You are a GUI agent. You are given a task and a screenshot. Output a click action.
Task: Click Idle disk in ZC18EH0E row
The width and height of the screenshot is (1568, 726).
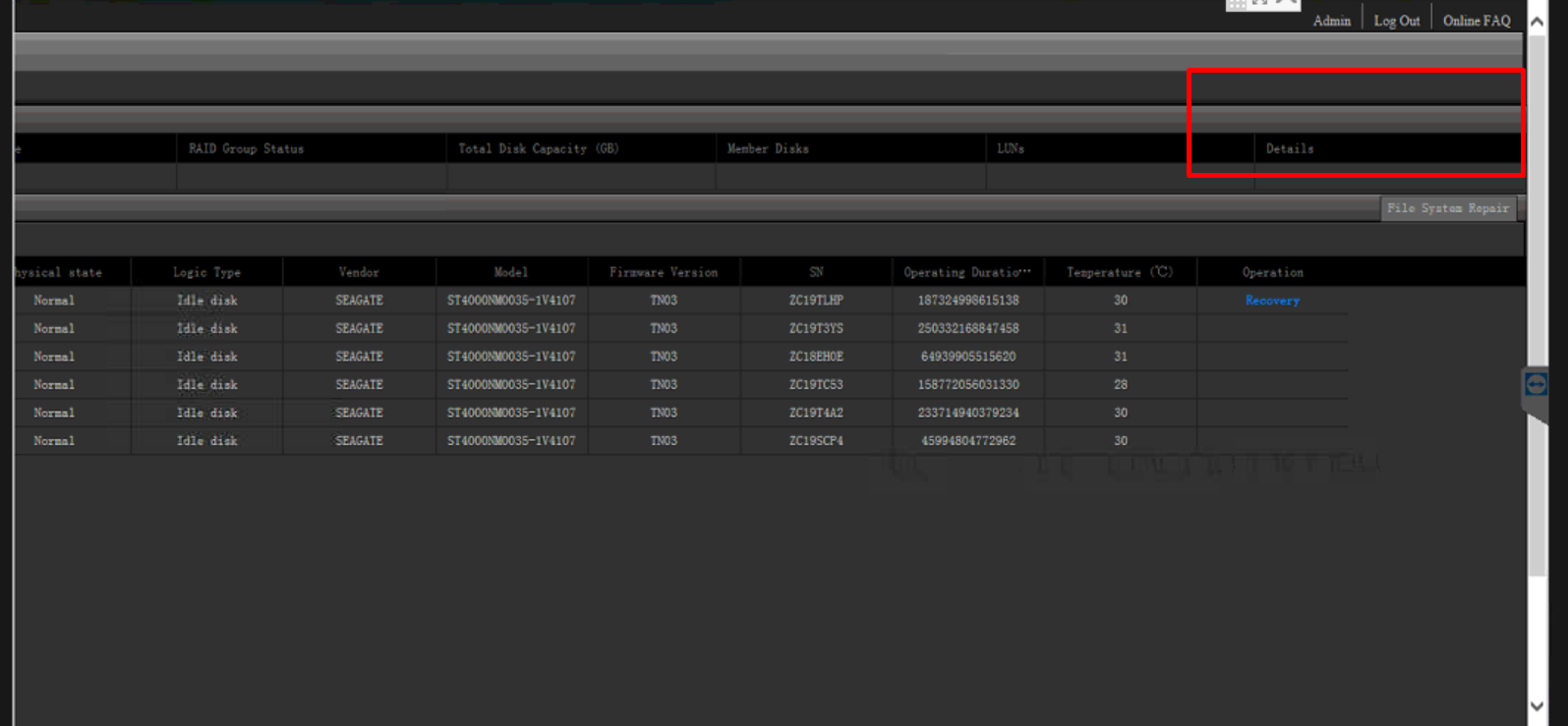(206, 357)
